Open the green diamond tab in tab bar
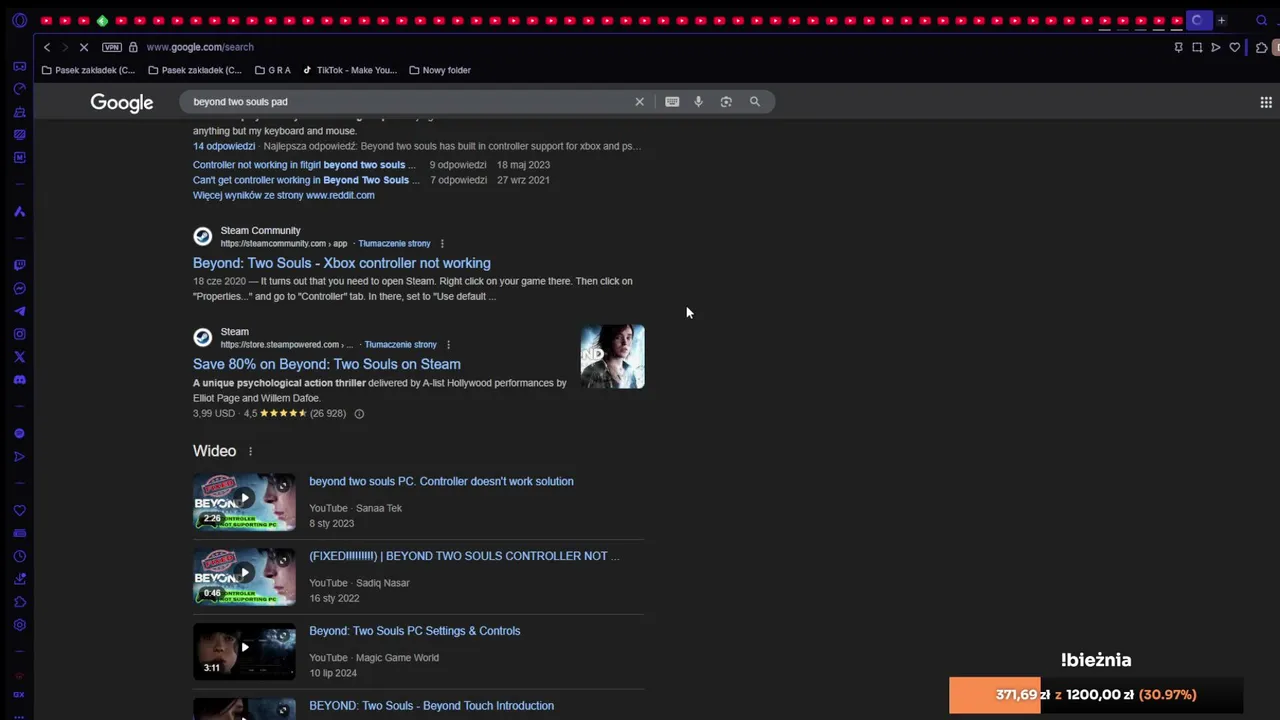 pos(102,21)
